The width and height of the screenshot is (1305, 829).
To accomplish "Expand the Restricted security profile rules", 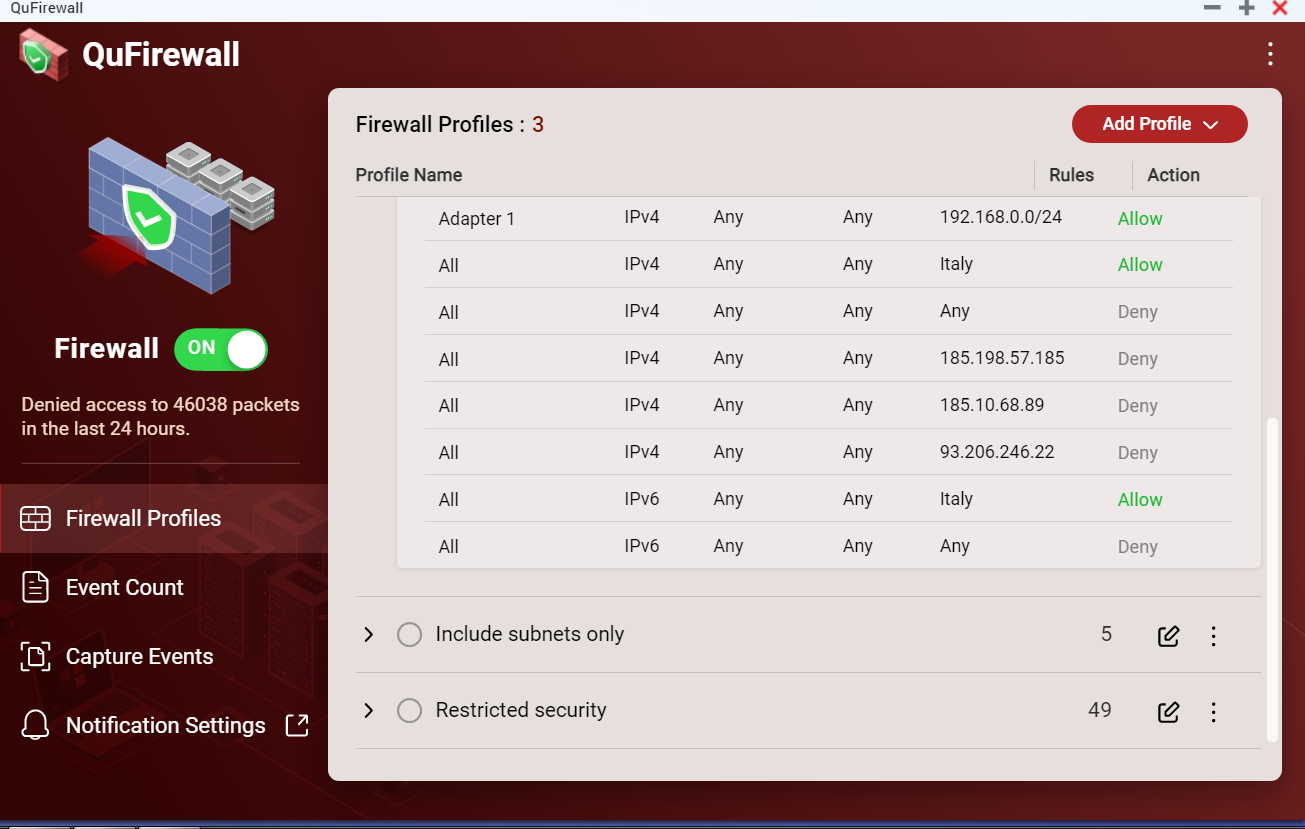I will pyautogui.click(x=369, y=711).
